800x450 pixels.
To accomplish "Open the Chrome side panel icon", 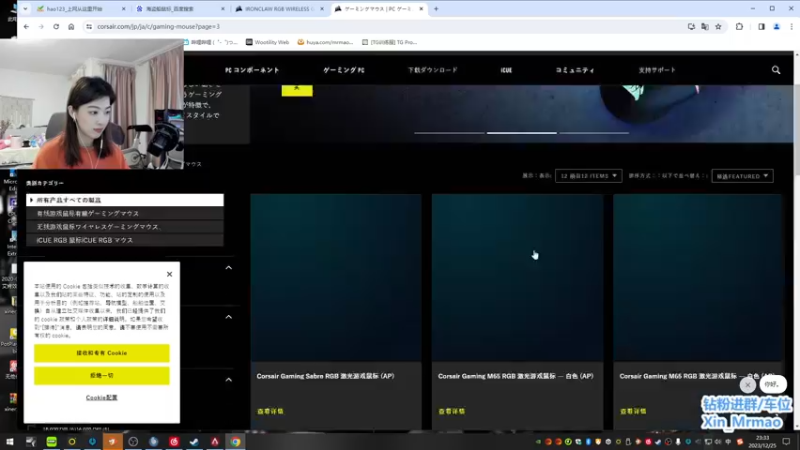I will [x=761, y=27].
